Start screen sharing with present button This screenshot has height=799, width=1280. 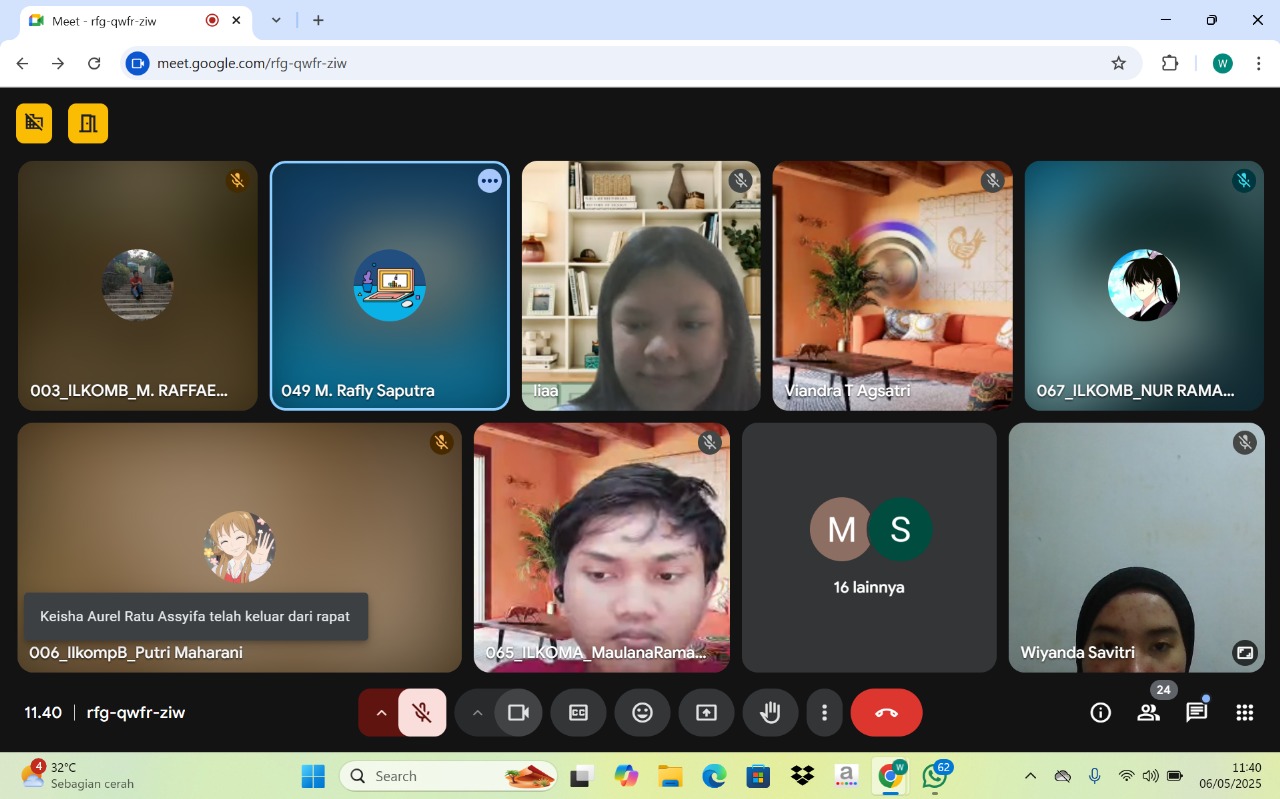coord(706,713)
